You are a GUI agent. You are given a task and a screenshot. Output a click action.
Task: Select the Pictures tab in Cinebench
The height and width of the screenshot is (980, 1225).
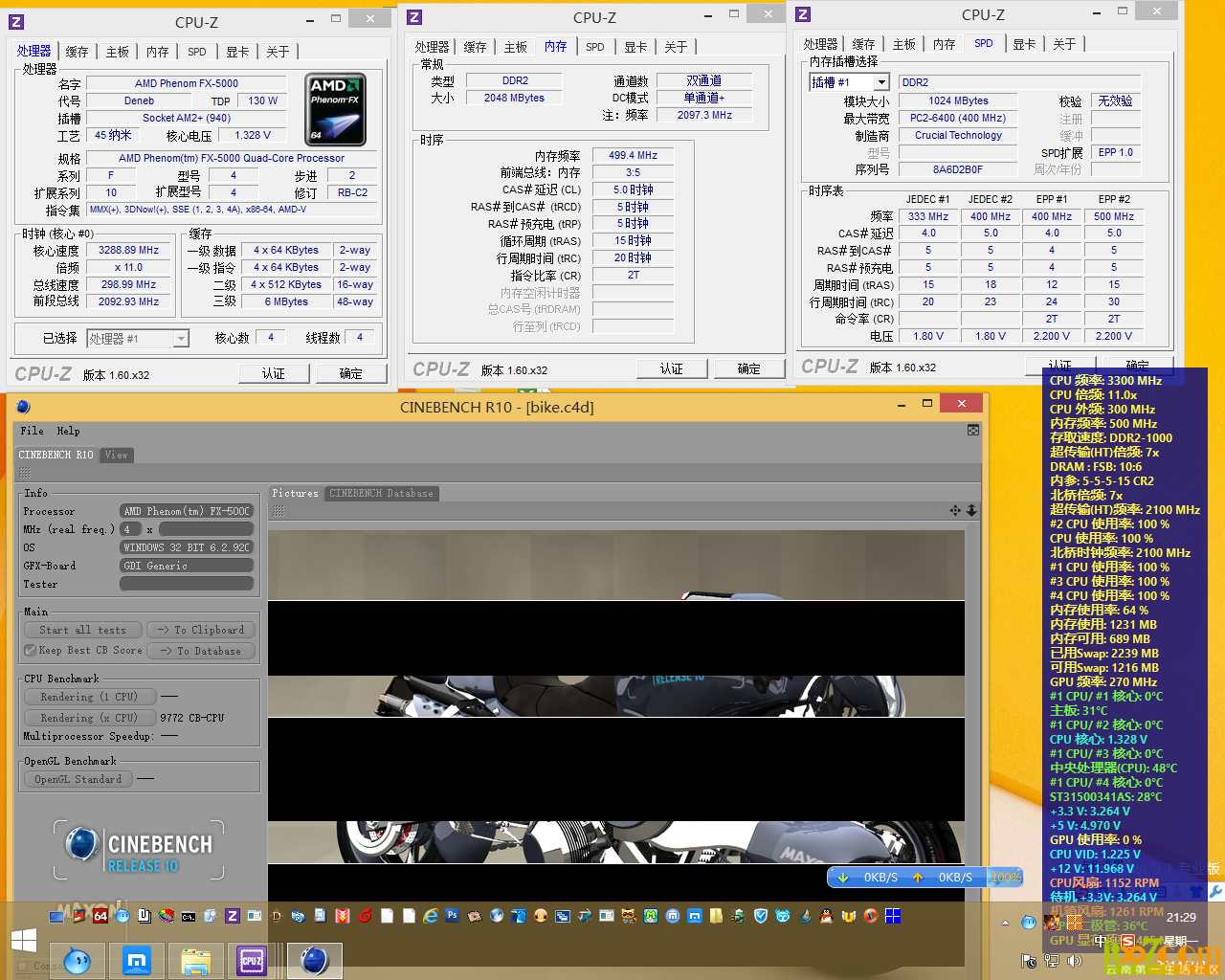pos(295,494)
